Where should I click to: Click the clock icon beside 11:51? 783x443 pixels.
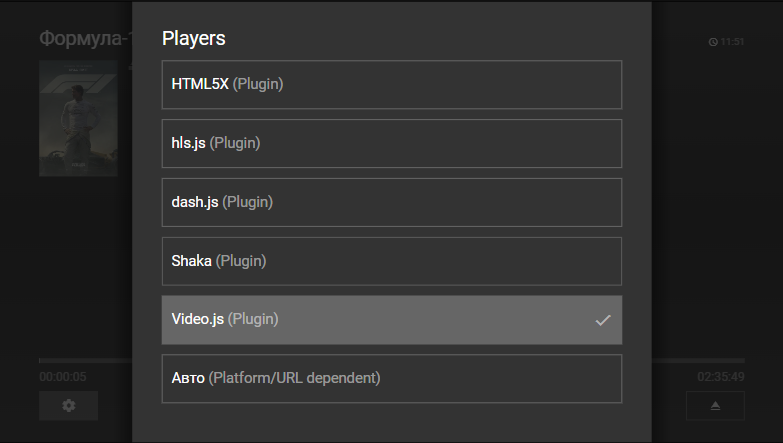(713, 42)
